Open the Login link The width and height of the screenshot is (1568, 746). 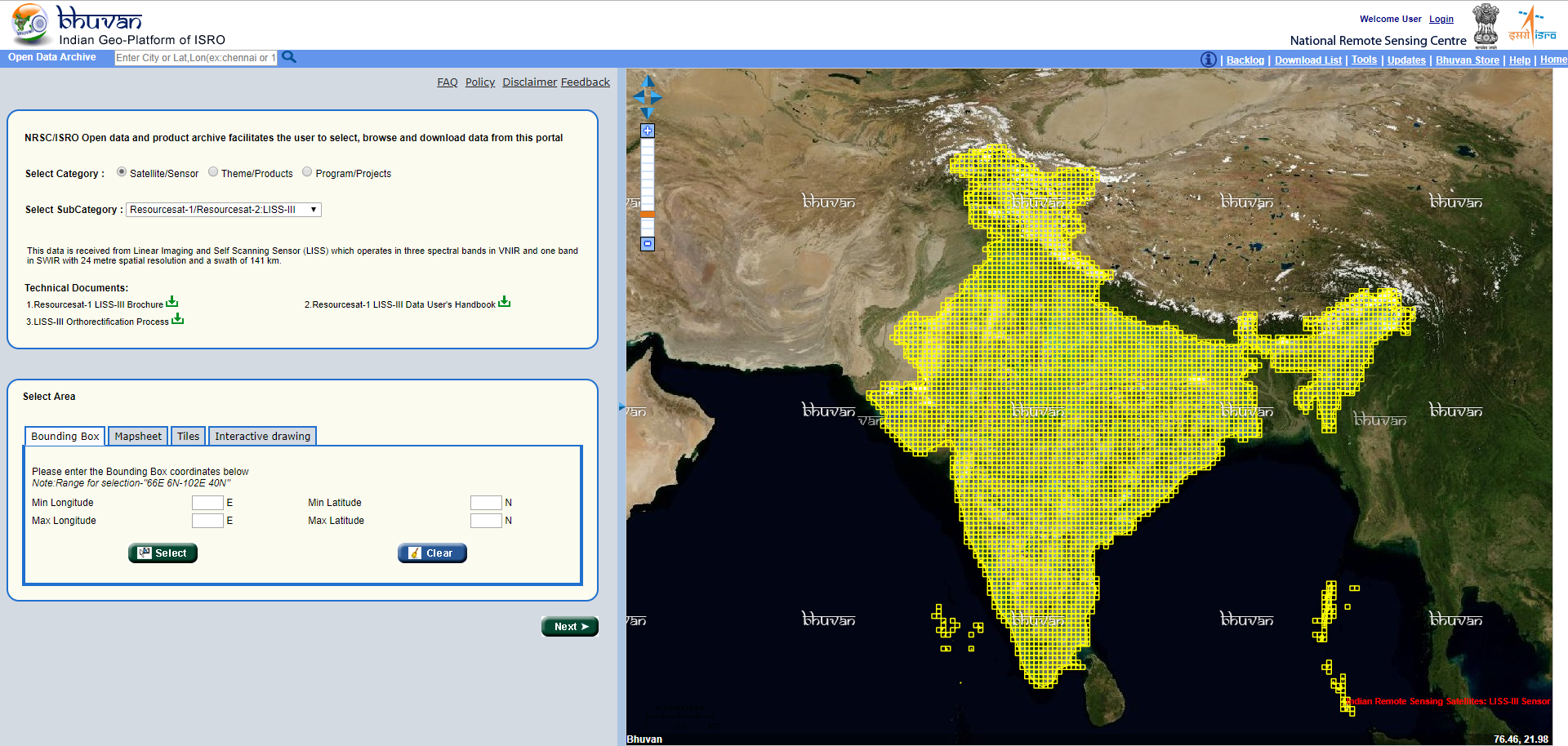click(x=1441, y=19)
